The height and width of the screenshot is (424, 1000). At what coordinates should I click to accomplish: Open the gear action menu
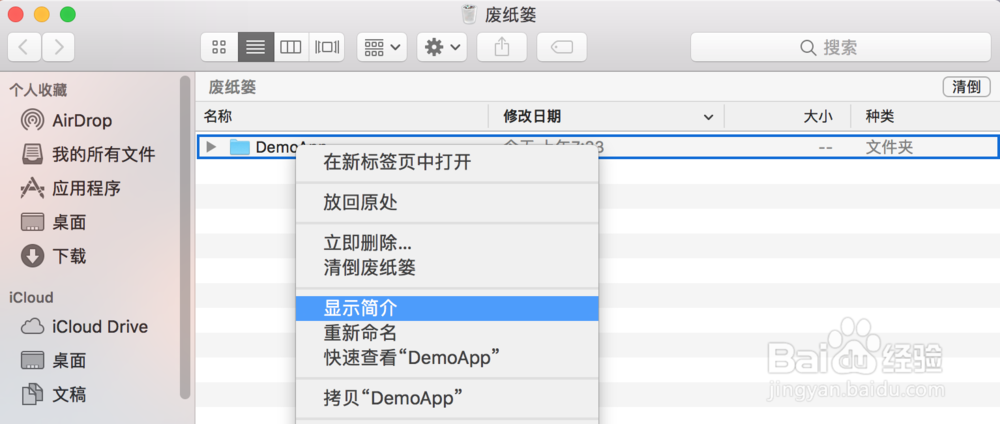point(442,47)
